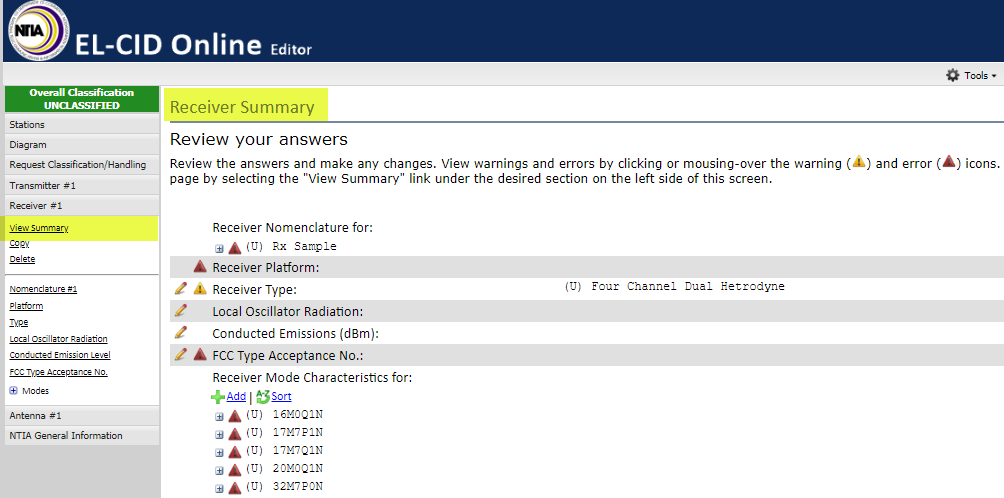Expand the Modes tree in sidebar
Viewport: 1004px width, 498px height.
pyautogui.click(x=13, y=390)
